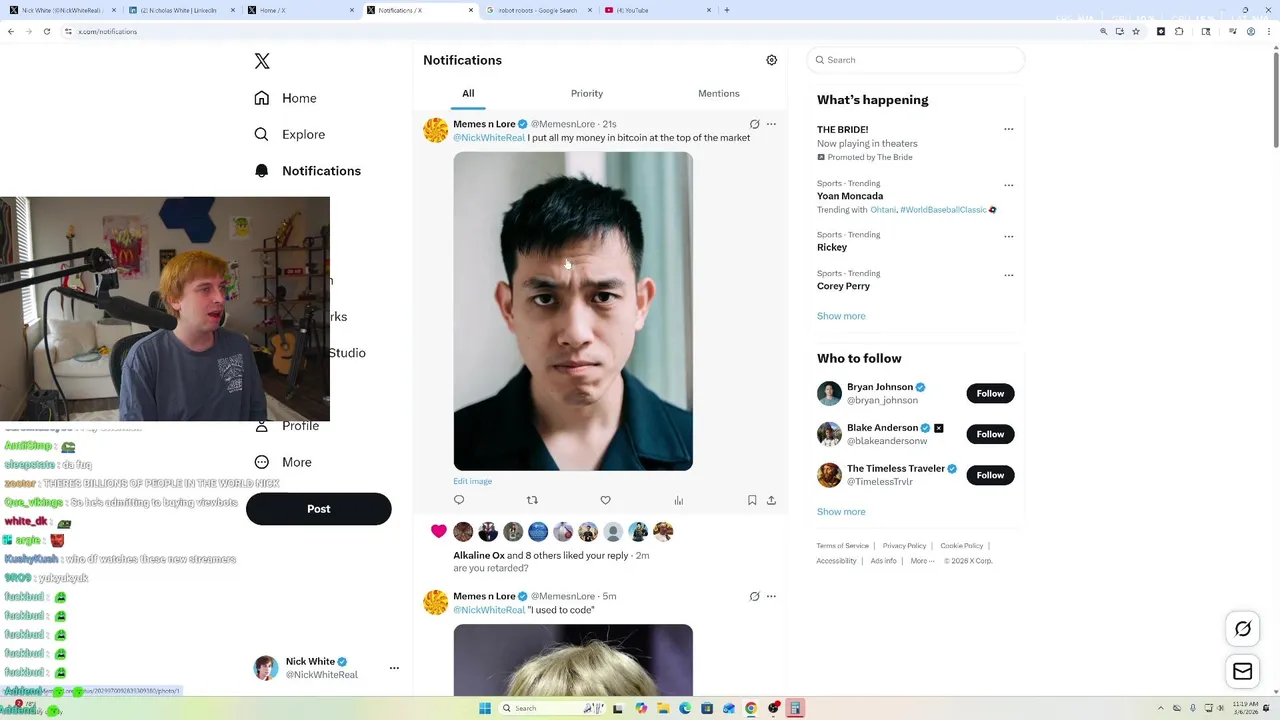The image size is (1280, 720).
Task: Open the Grok floating button
Action: click(1243, 629)
